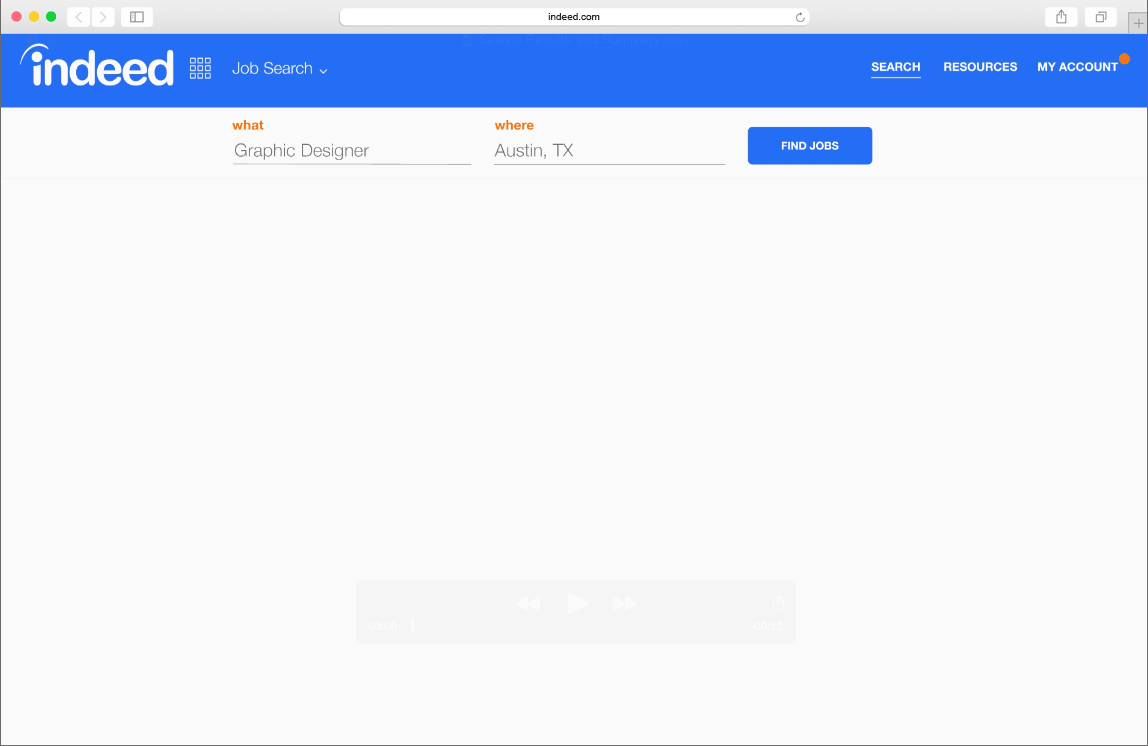Open a new tab plus button
The width and height of the screenshot is (1148, 746).
point(1138,23)
